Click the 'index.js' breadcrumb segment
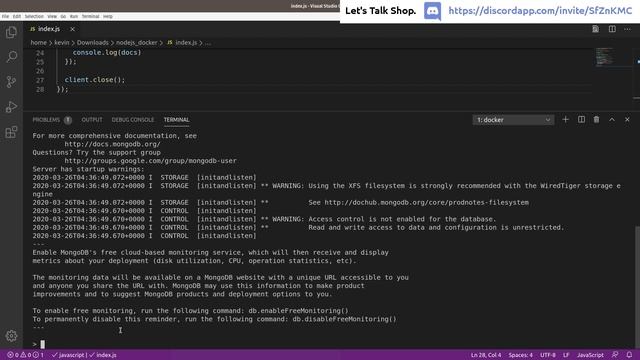This screenshot has height=360, width=640. 182,42
